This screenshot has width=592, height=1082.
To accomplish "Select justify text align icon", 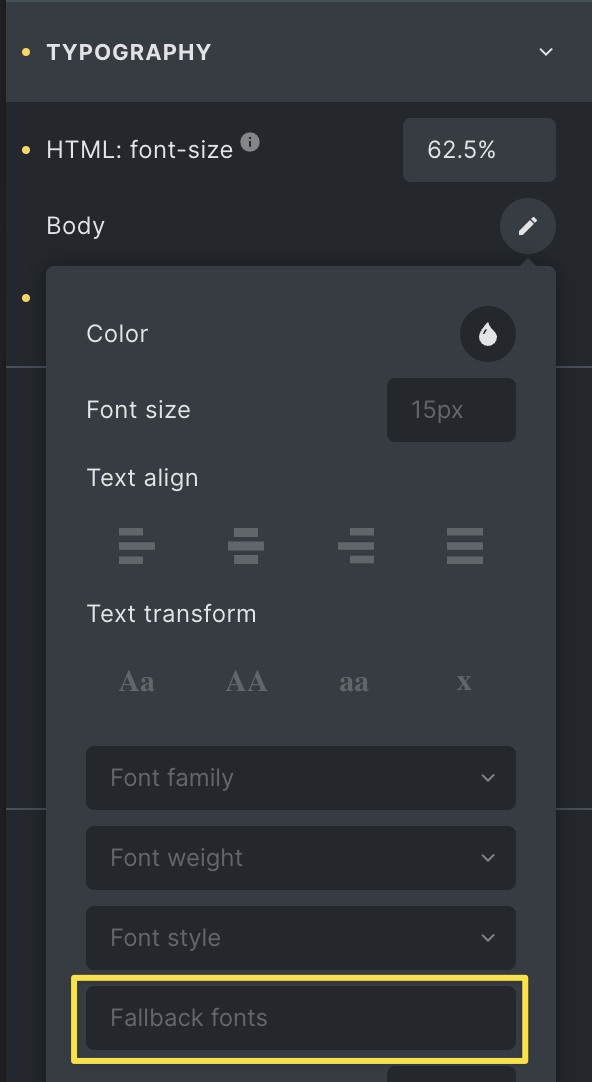I will pos(465,546).
